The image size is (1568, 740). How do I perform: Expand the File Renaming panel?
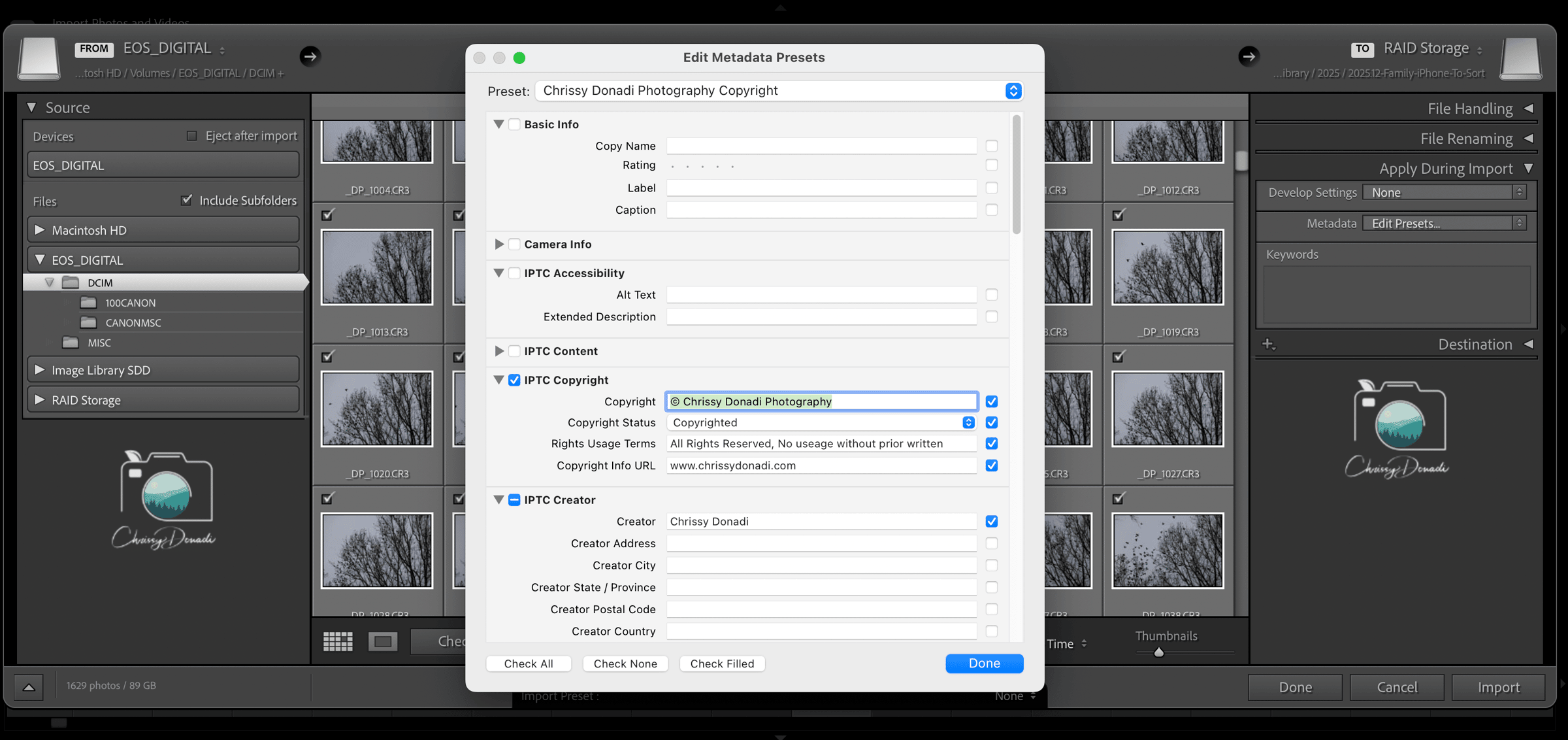pyautogui.click(x=1528, y=139)
